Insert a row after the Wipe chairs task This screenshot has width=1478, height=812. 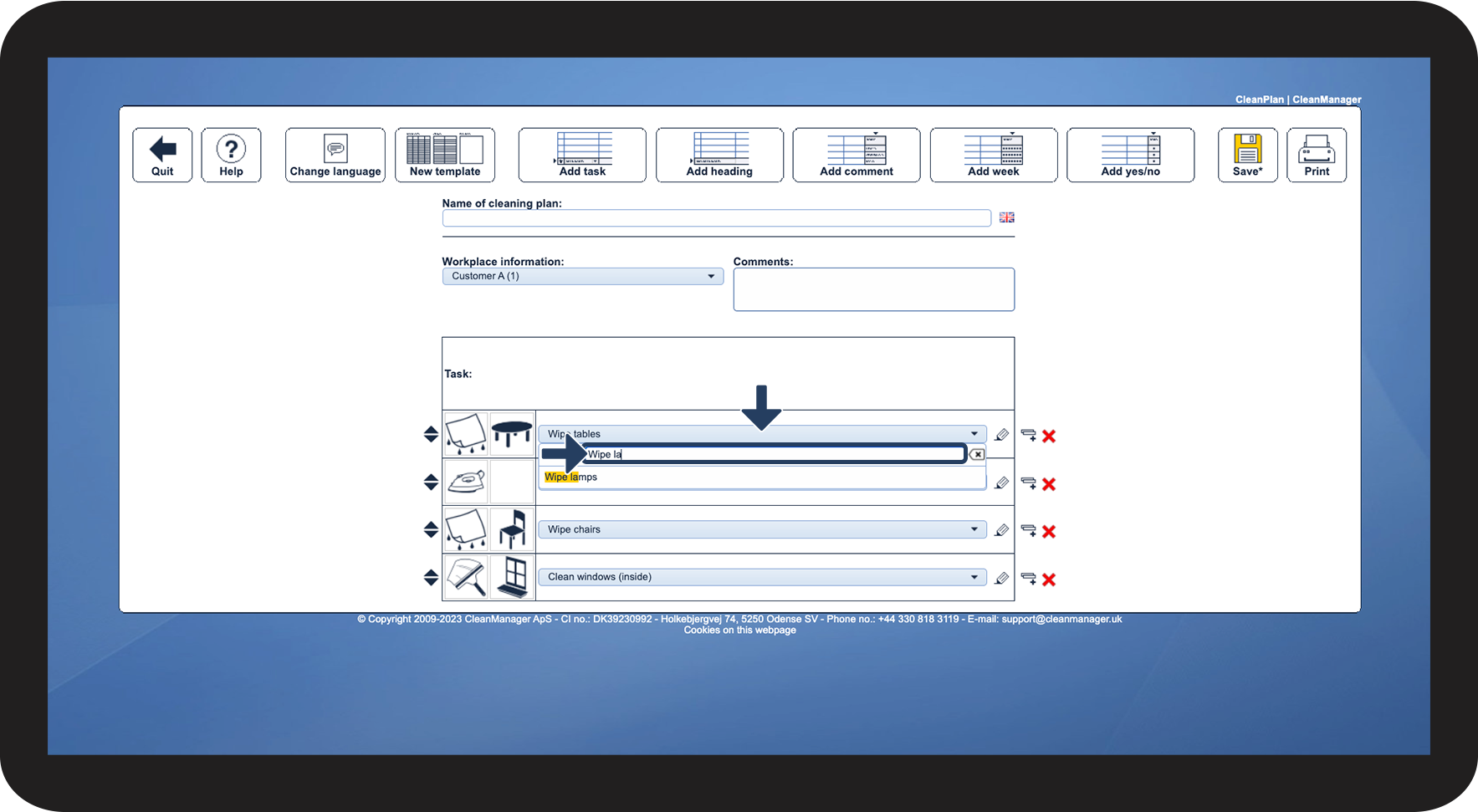click(1029, 531)
